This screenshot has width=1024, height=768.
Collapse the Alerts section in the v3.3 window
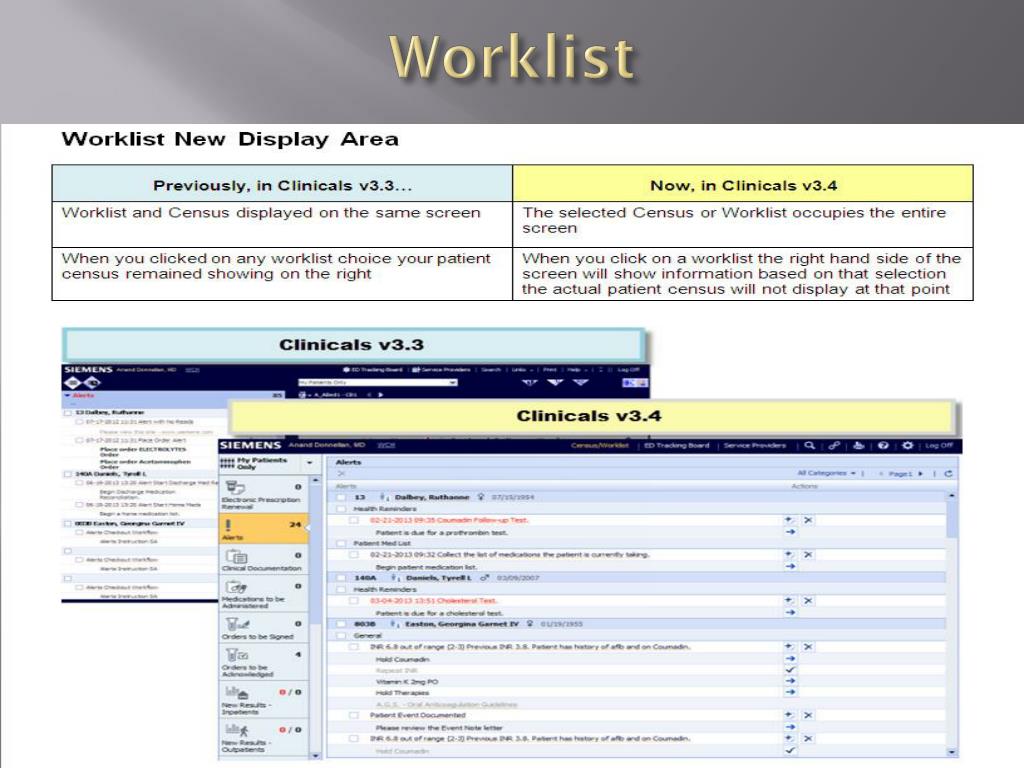point(67,395)
